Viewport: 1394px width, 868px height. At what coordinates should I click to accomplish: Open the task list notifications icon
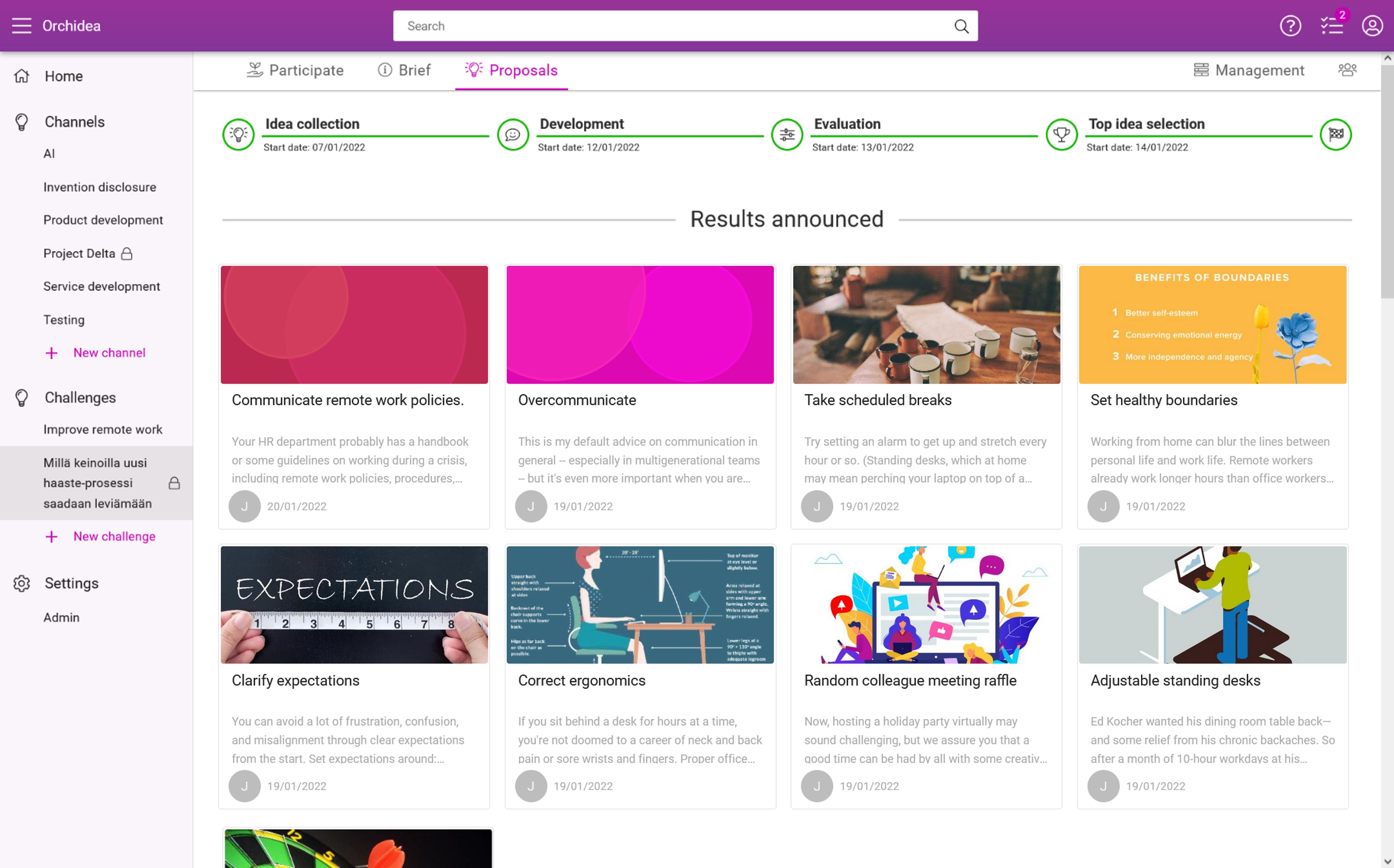1331,26
